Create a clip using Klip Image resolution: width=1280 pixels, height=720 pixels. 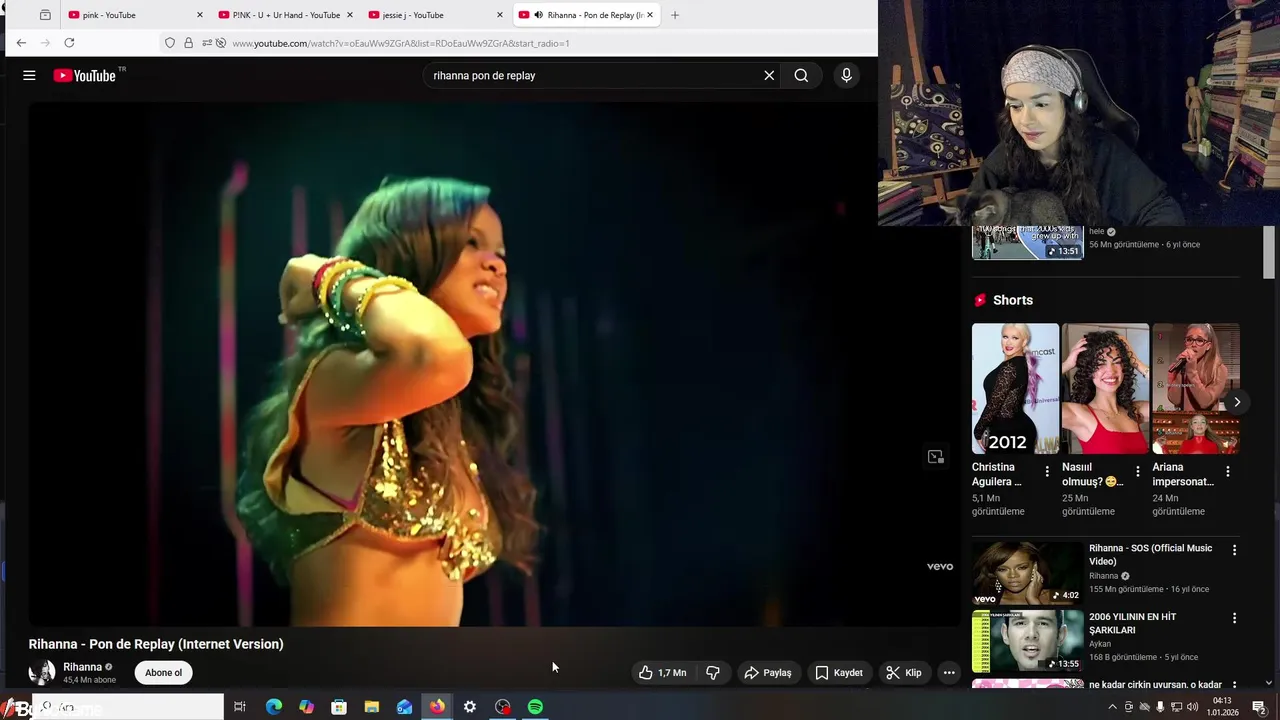click(904, 673)
